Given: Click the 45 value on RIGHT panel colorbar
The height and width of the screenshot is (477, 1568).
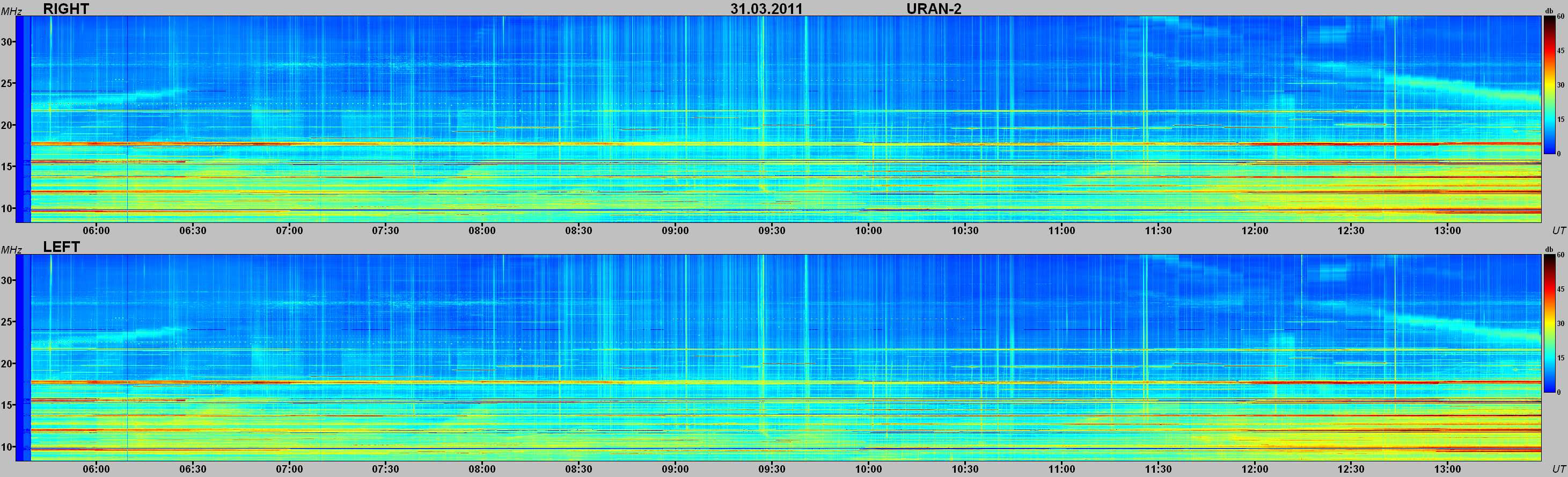Looking at the screenshot, I should coord(1560,50).
